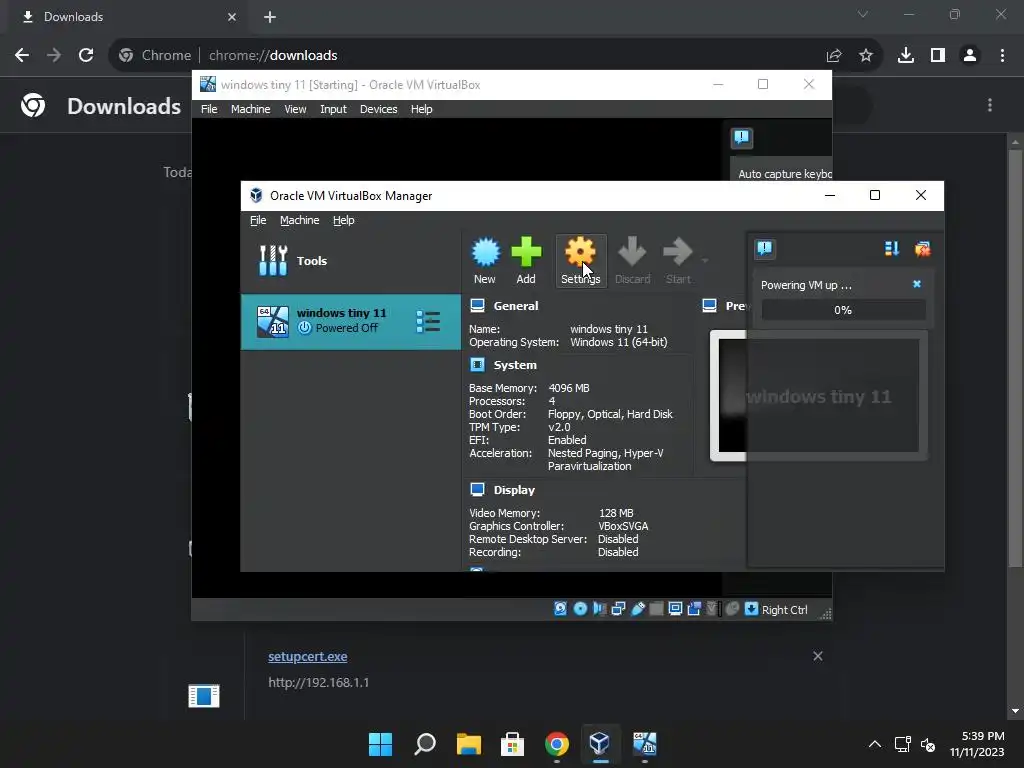The image size is (1024, 768).
Task: Open Machine menu in the VM window
Action: (251, 109)
